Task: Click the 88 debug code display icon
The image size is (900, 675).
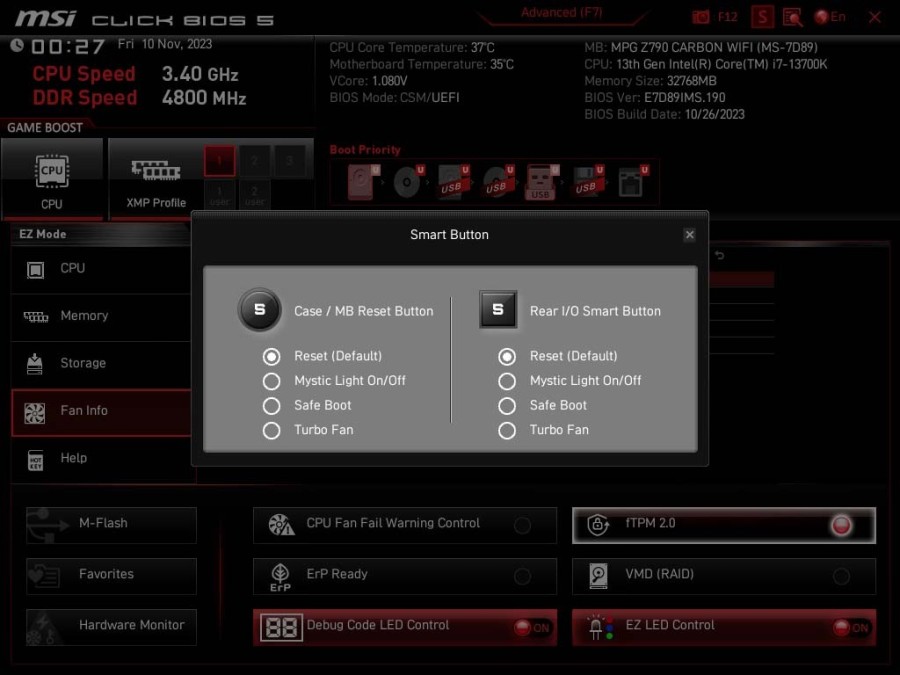Action: 281,627
